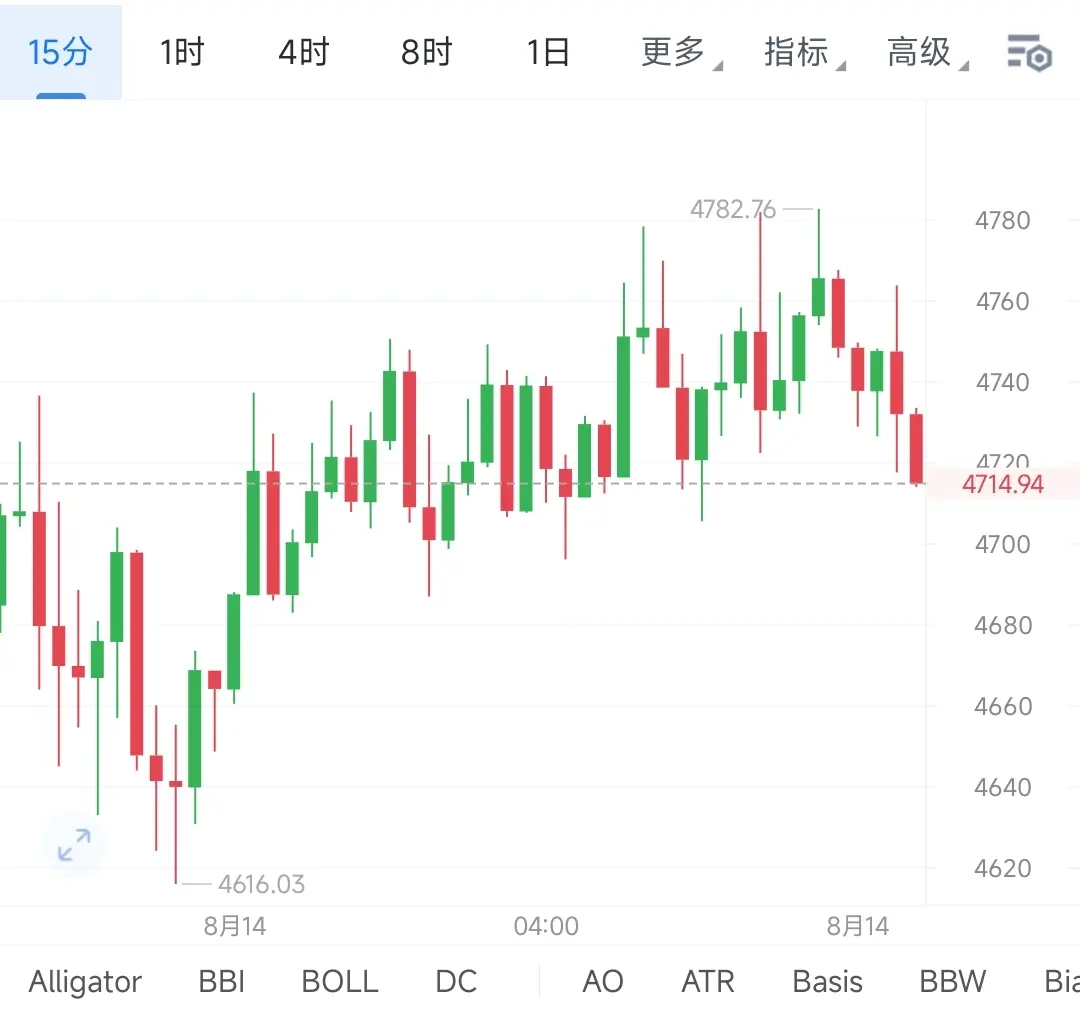
Task: Open the chart settings icon
Action: tap(1029, 52)
